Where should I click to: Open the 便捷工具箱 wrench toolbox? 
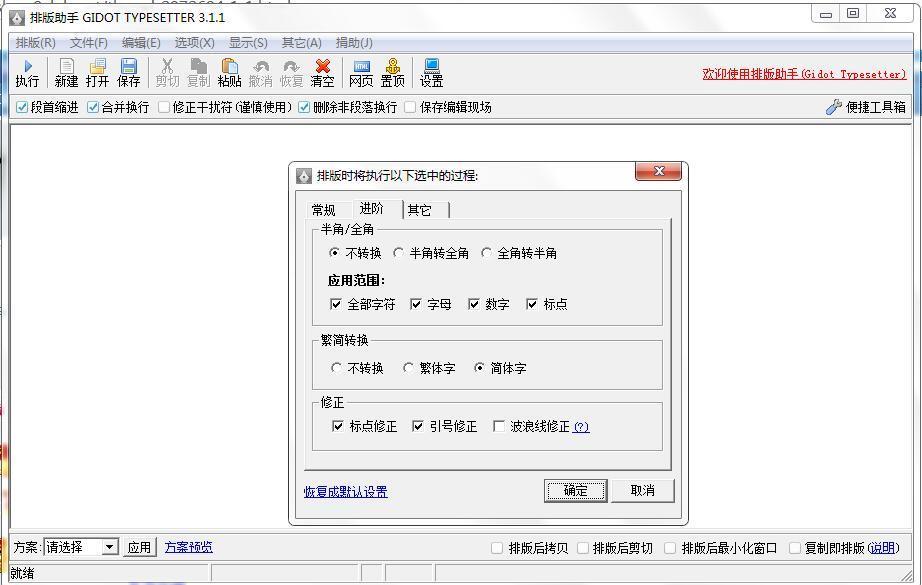866,107
